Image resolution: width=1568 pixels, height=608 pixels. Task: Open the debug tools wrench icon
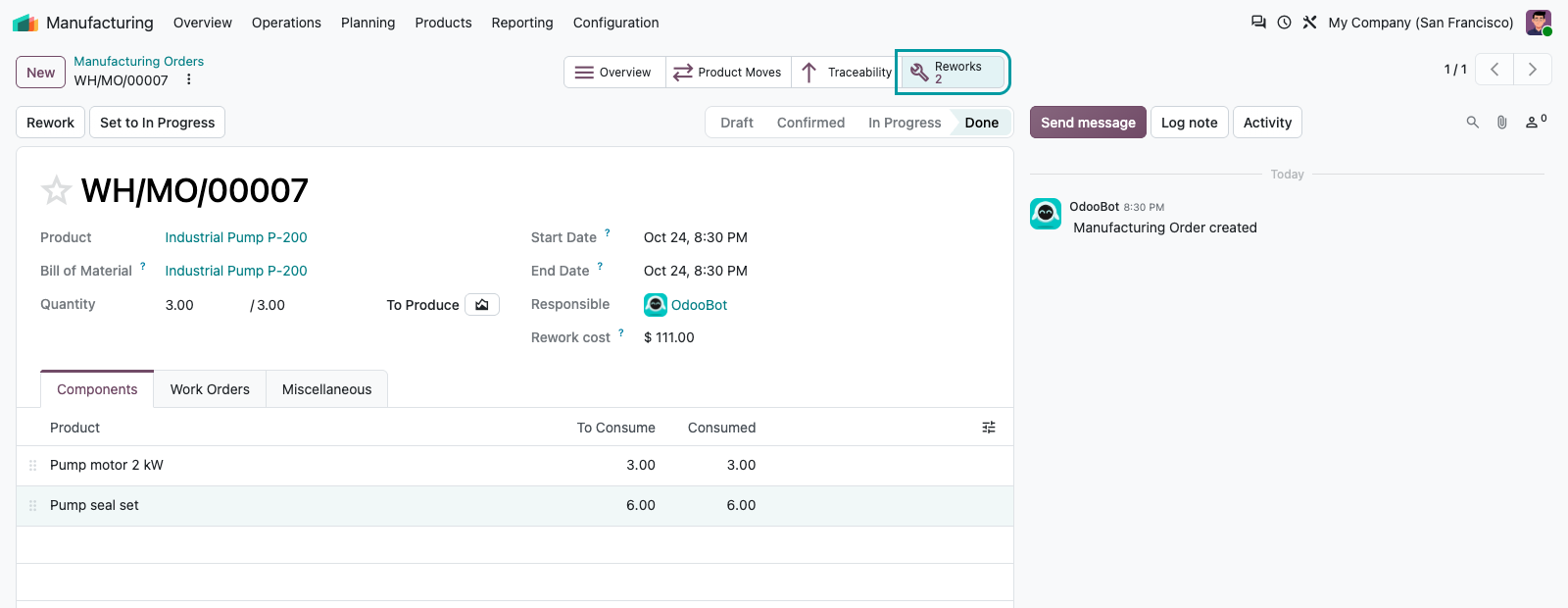(1309, 22)
